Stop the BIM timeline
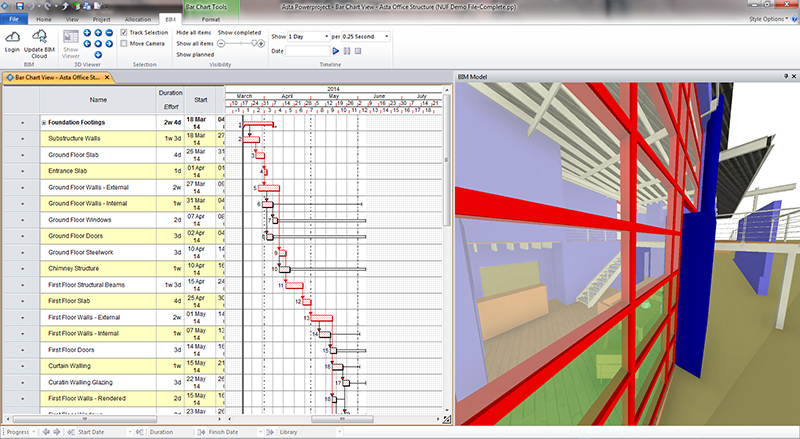The image size is (800, 439). point(358,51)
